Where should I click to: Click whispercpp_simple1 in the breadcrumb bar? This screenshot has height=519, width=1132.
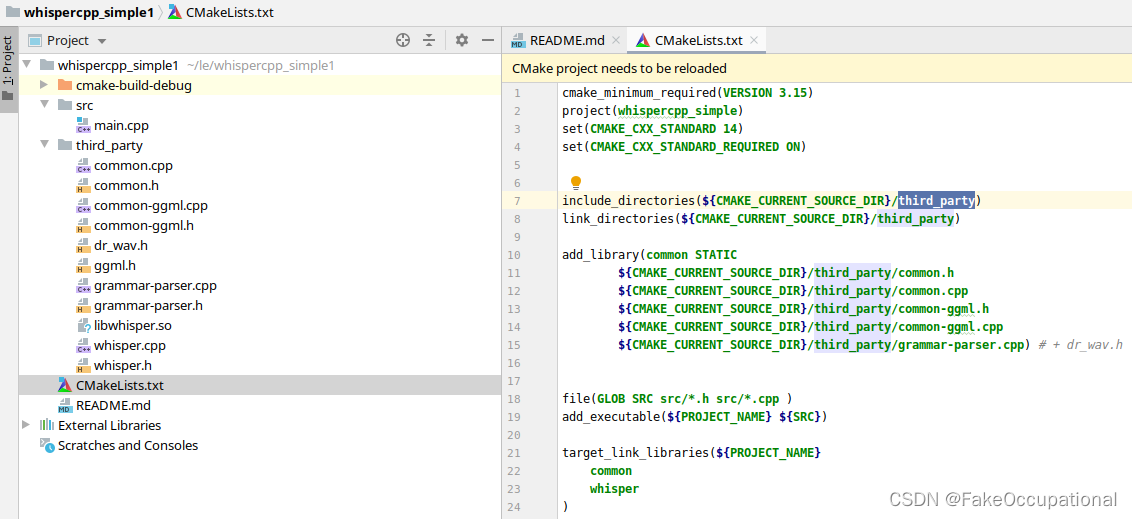(88, 12)
